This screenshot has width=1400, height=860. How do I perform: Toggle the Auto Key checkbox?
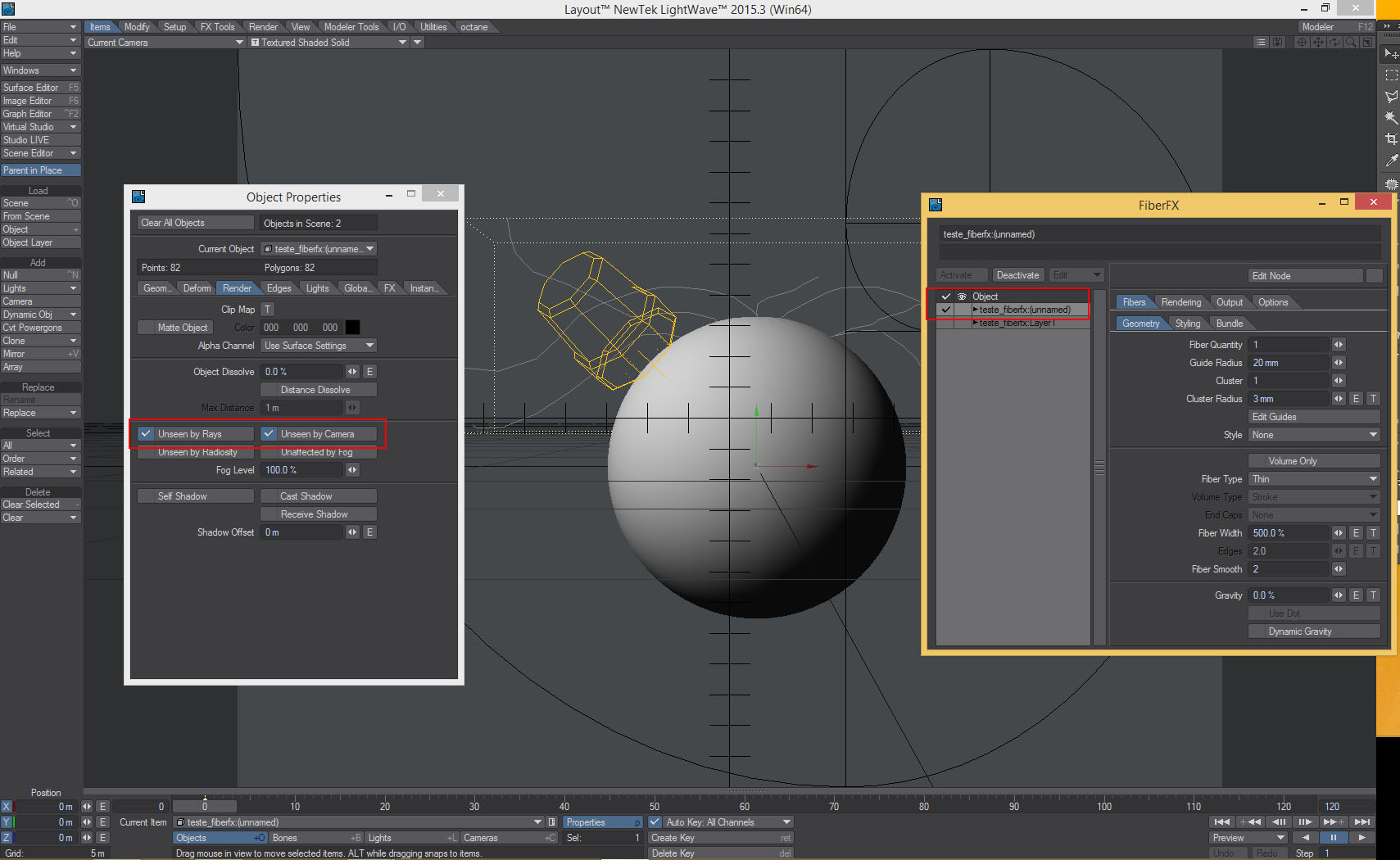click(x=655, y=822)
